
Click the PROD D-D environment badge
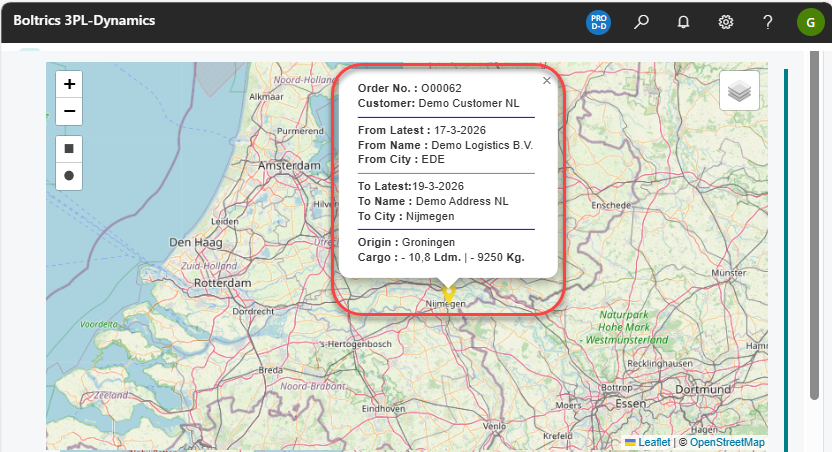tap(599, 22)
